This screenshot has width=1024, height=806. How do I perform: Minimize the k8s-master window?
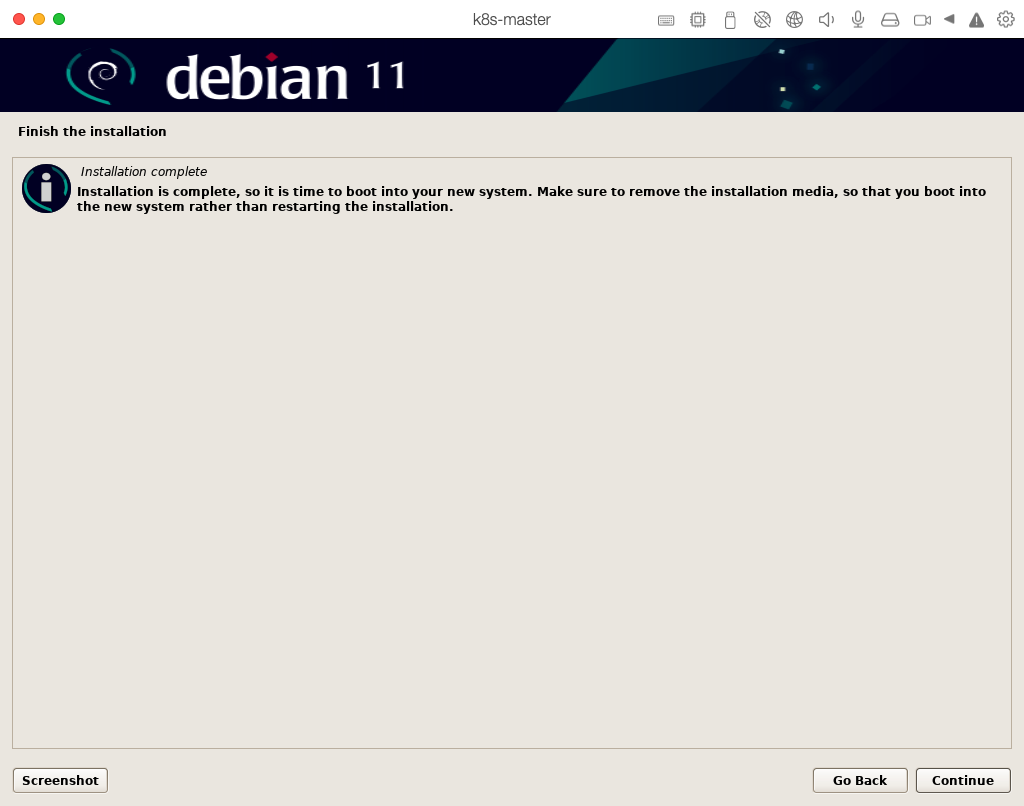pos(39,19)
